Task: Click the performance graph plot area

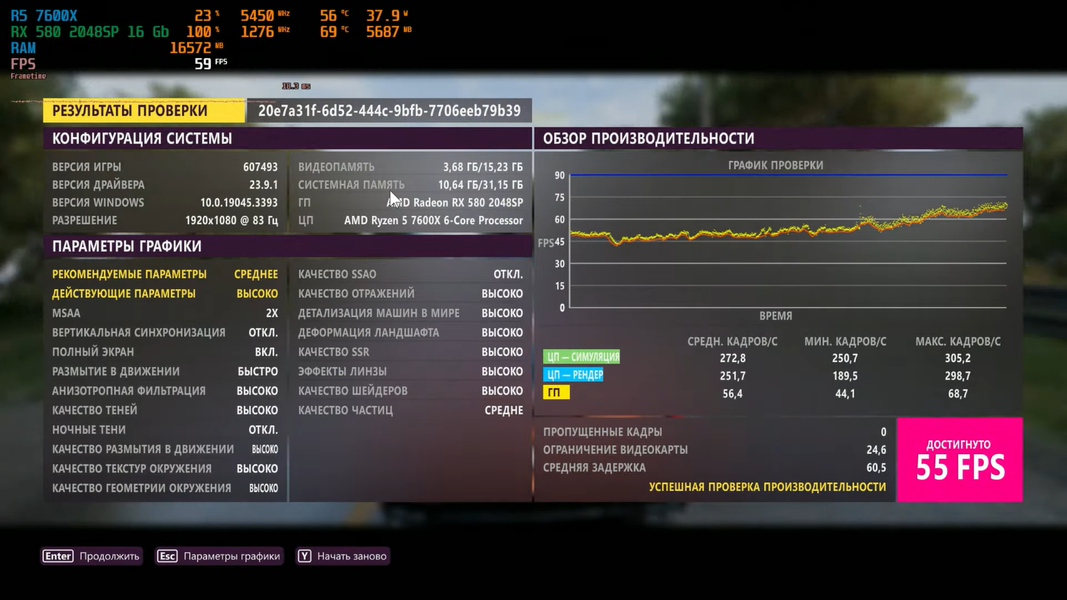Action: tap(788, 241)
